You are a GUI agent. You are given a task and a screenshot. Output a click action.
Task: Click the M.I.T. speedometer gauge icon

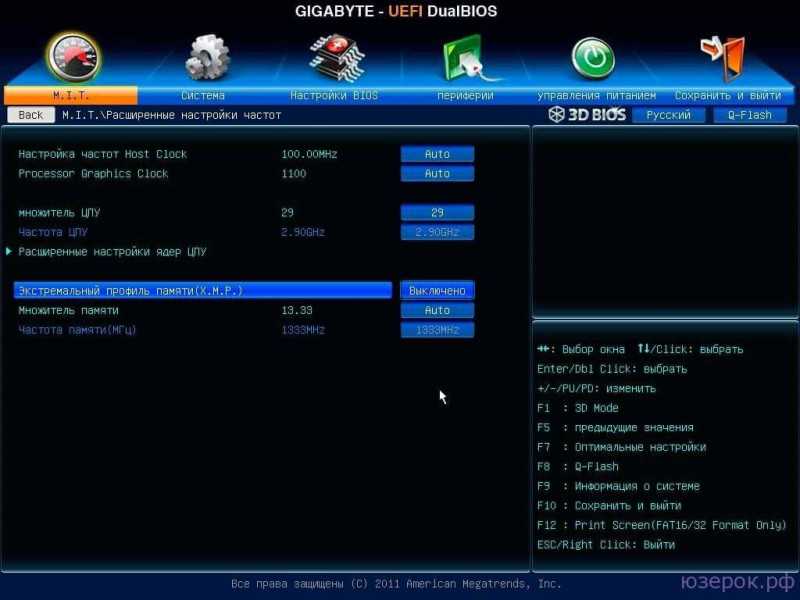click(74, 57)
